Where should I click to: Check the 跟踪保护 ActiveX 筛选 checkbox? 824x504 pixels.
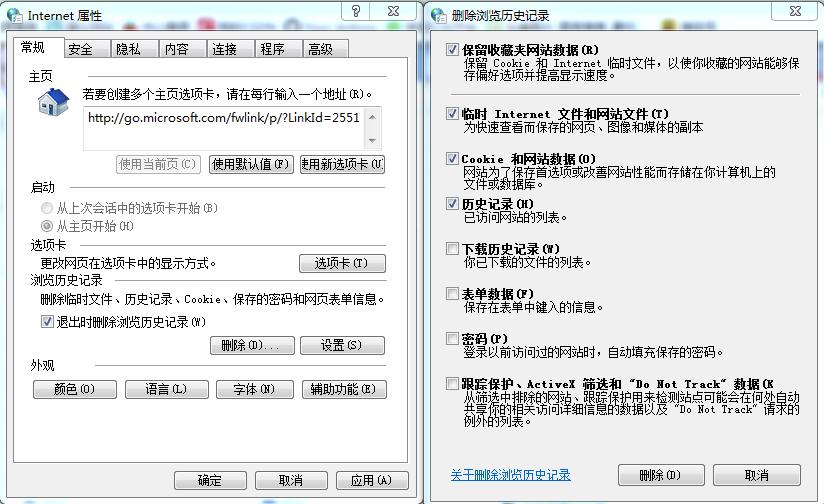click(x=452, y=384)
